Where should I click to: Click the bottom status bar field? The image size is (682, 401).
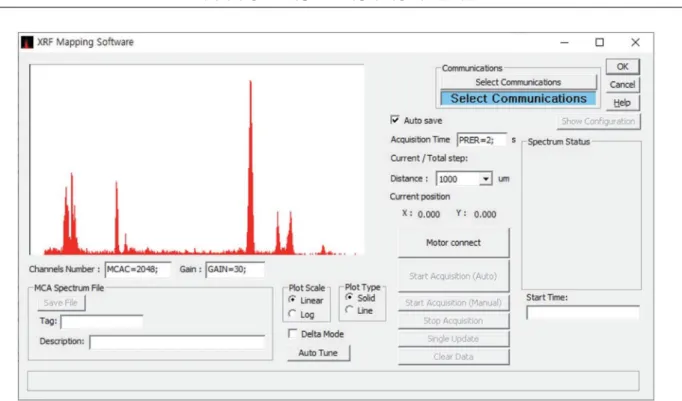(333, 381)
